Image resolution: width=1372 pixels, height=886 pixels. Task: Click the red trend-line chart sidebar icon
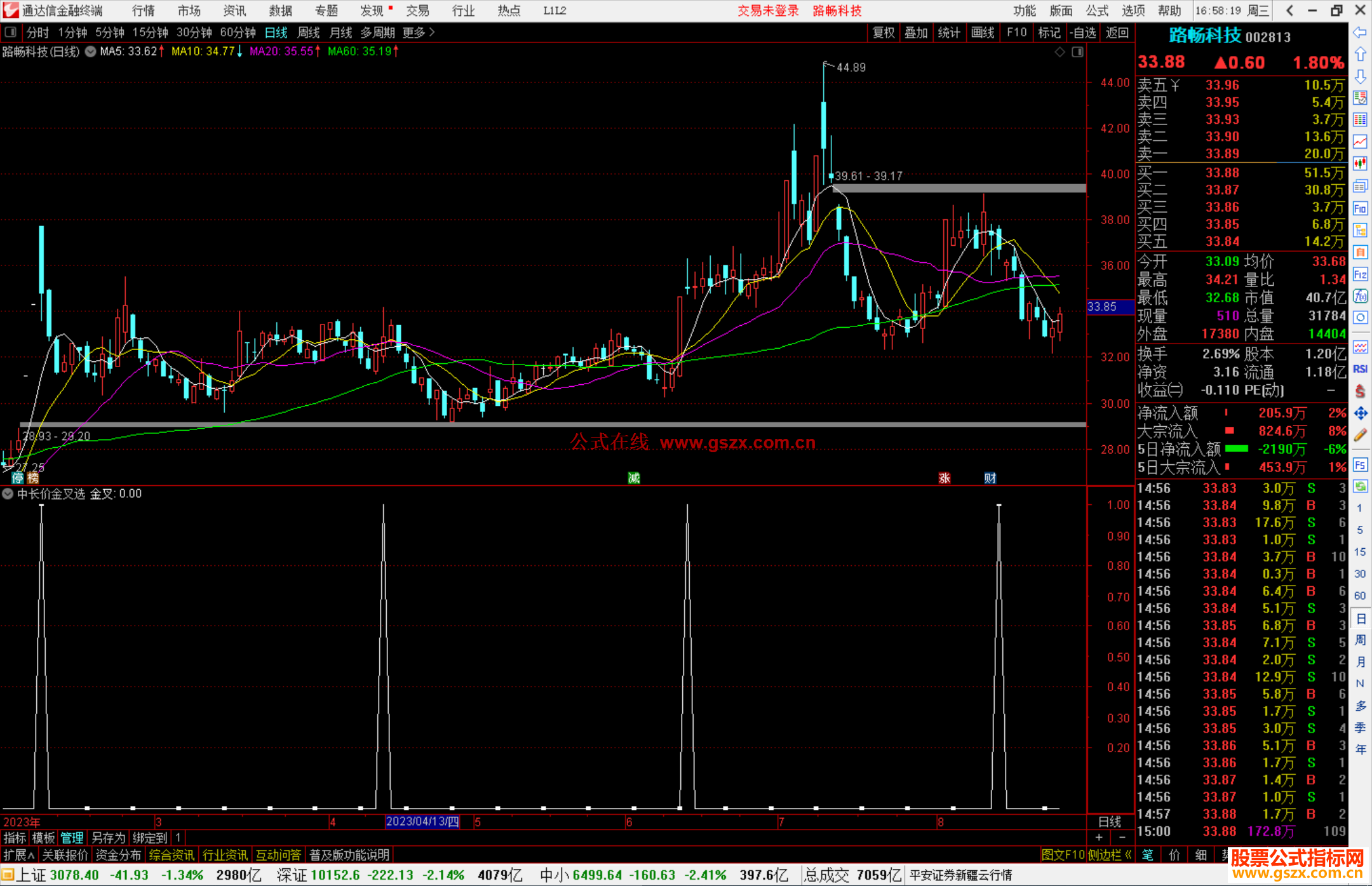coord(1360,142)
